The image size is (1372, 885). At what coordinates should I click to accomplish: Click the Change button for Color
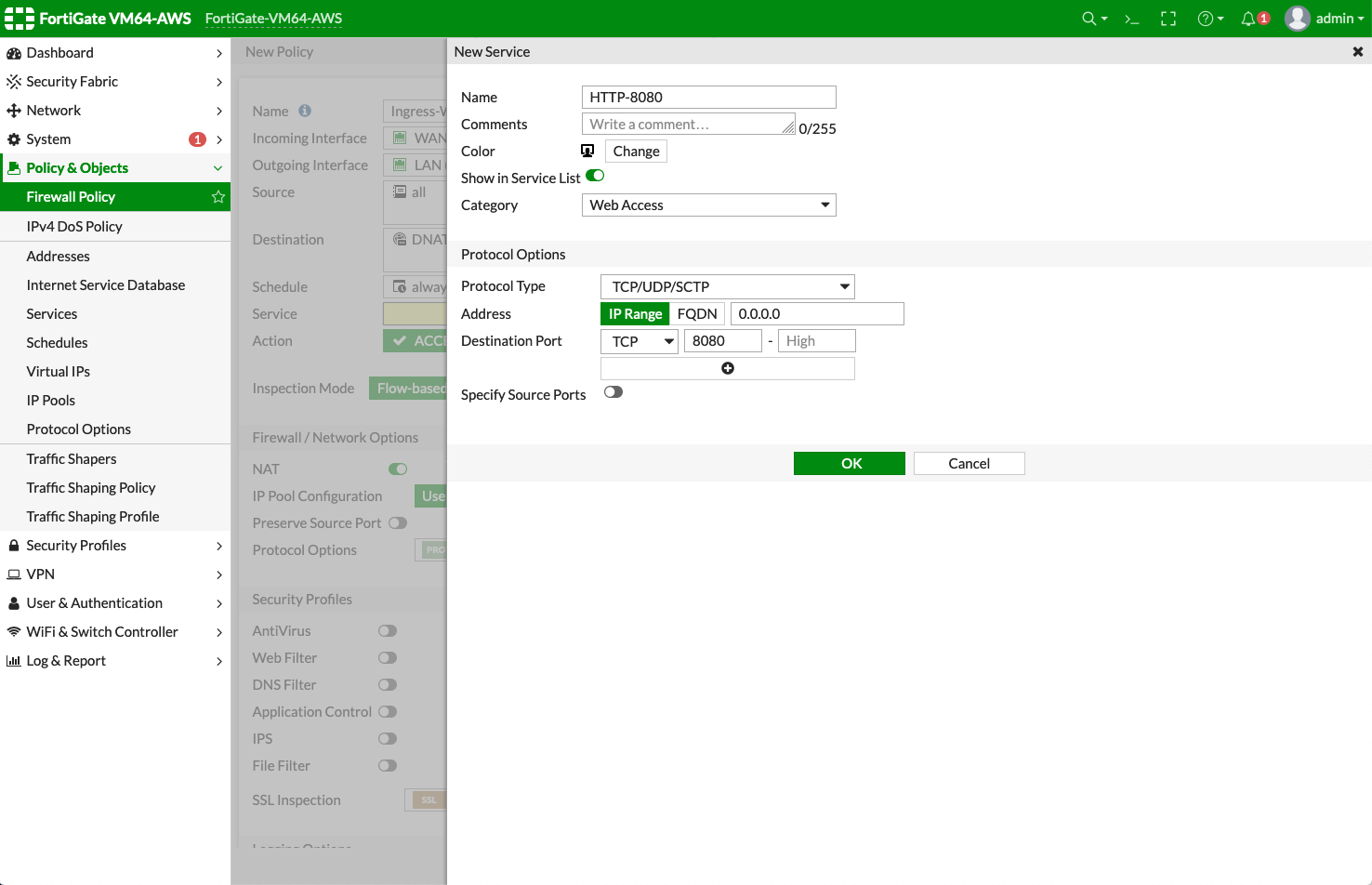tap(636, 150)
